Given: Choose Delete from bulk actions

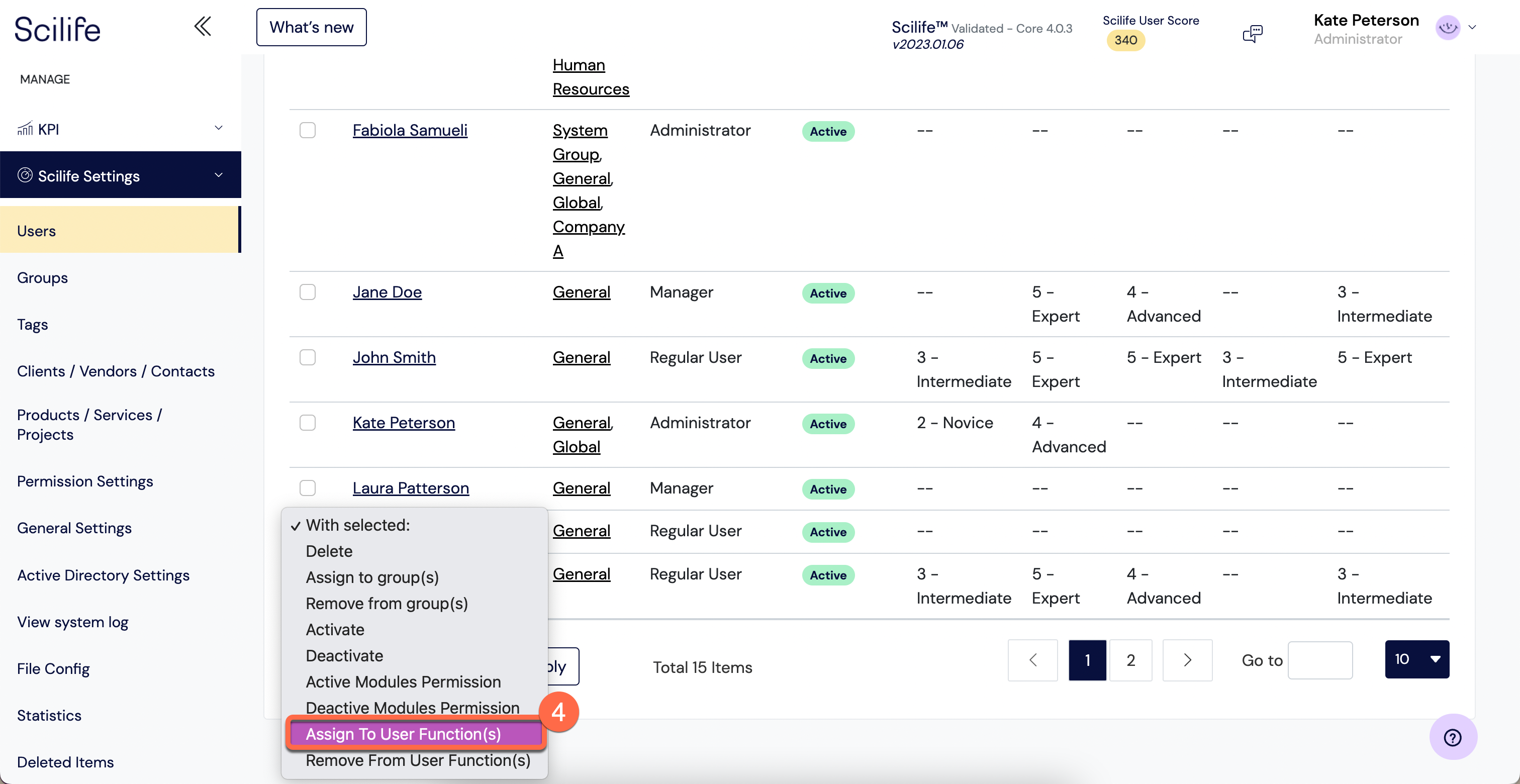Looking at the screenshot, I should (x=414, y=551).
